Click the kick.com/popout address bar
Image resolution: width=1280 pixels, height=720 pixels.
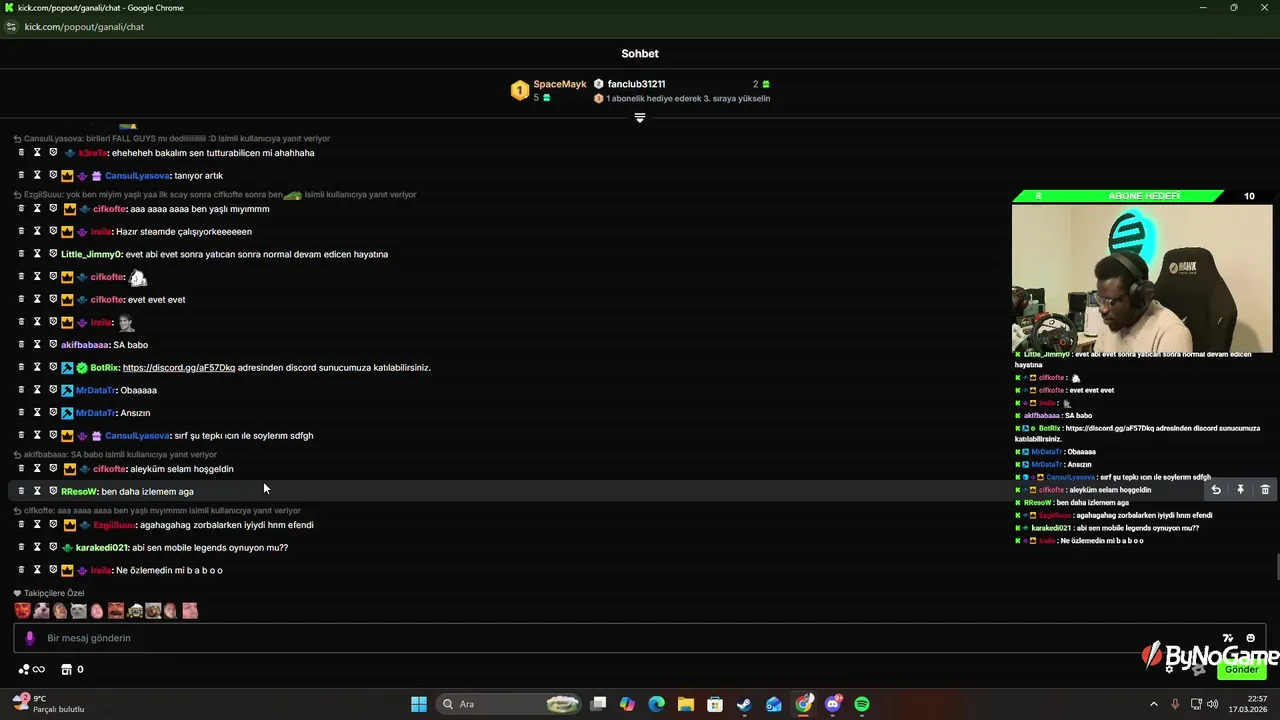pos(84,27)
